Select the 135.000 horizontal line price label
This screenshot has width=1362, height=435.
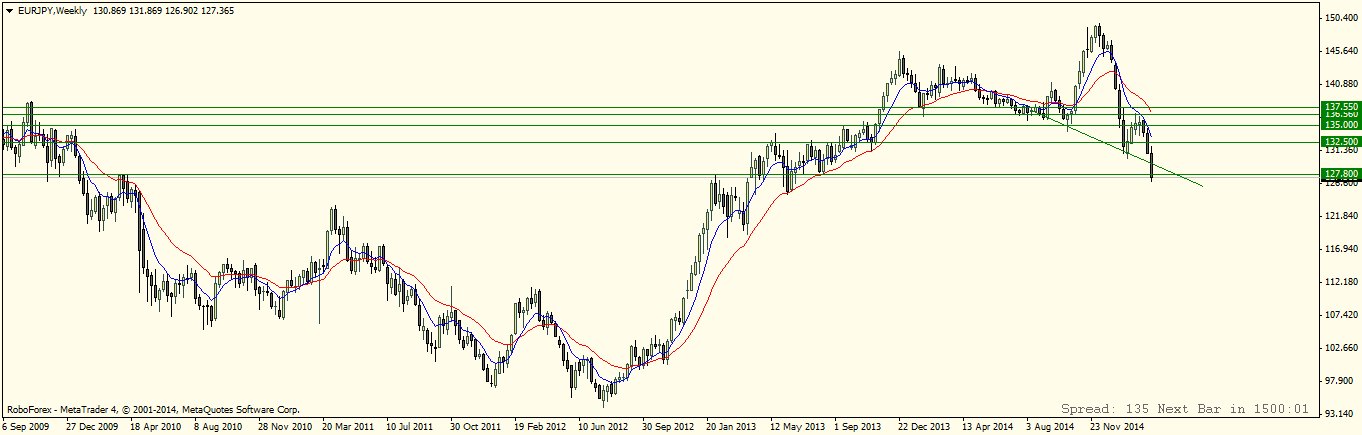pyautogui.click(x=1341, y=125)
